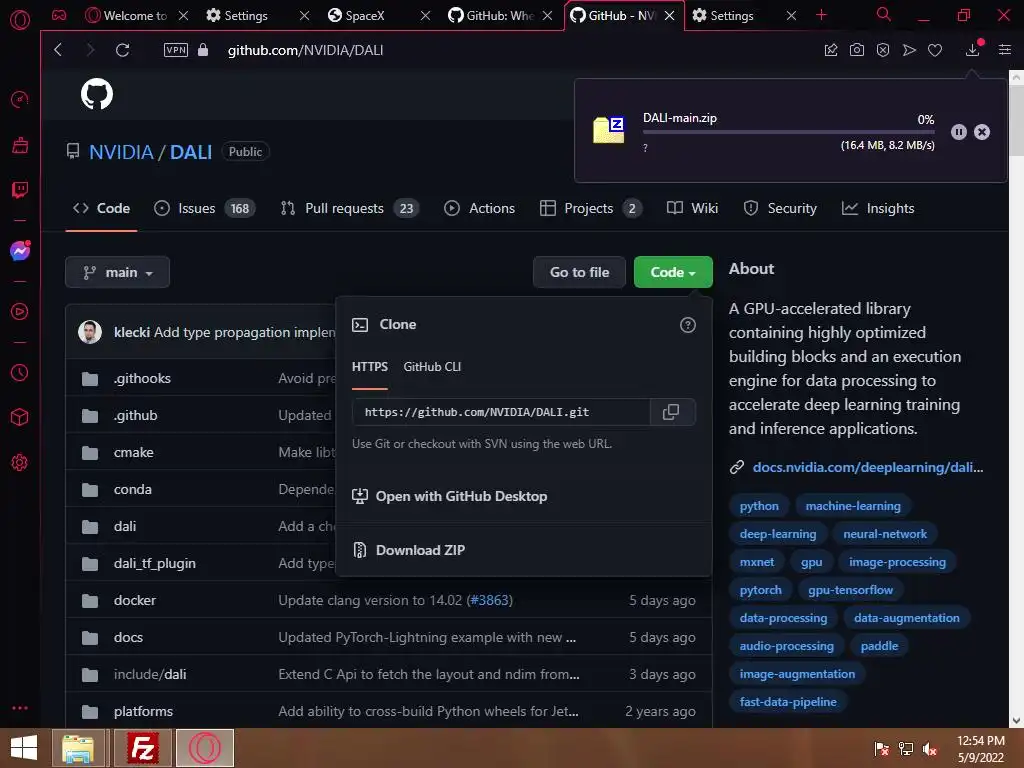1024x768 pixels.
Task: Click the pytorch topic tag
Action: [x=760, y=590]
